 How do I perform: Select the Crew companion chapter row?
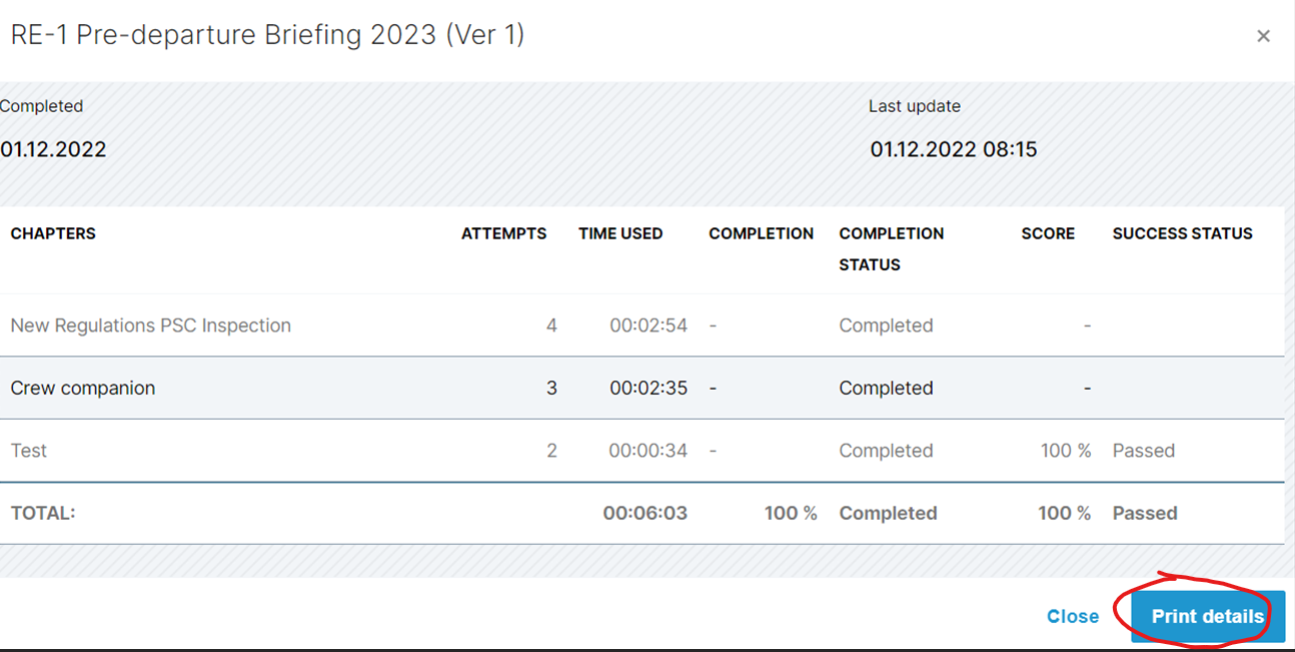point(642,388)
